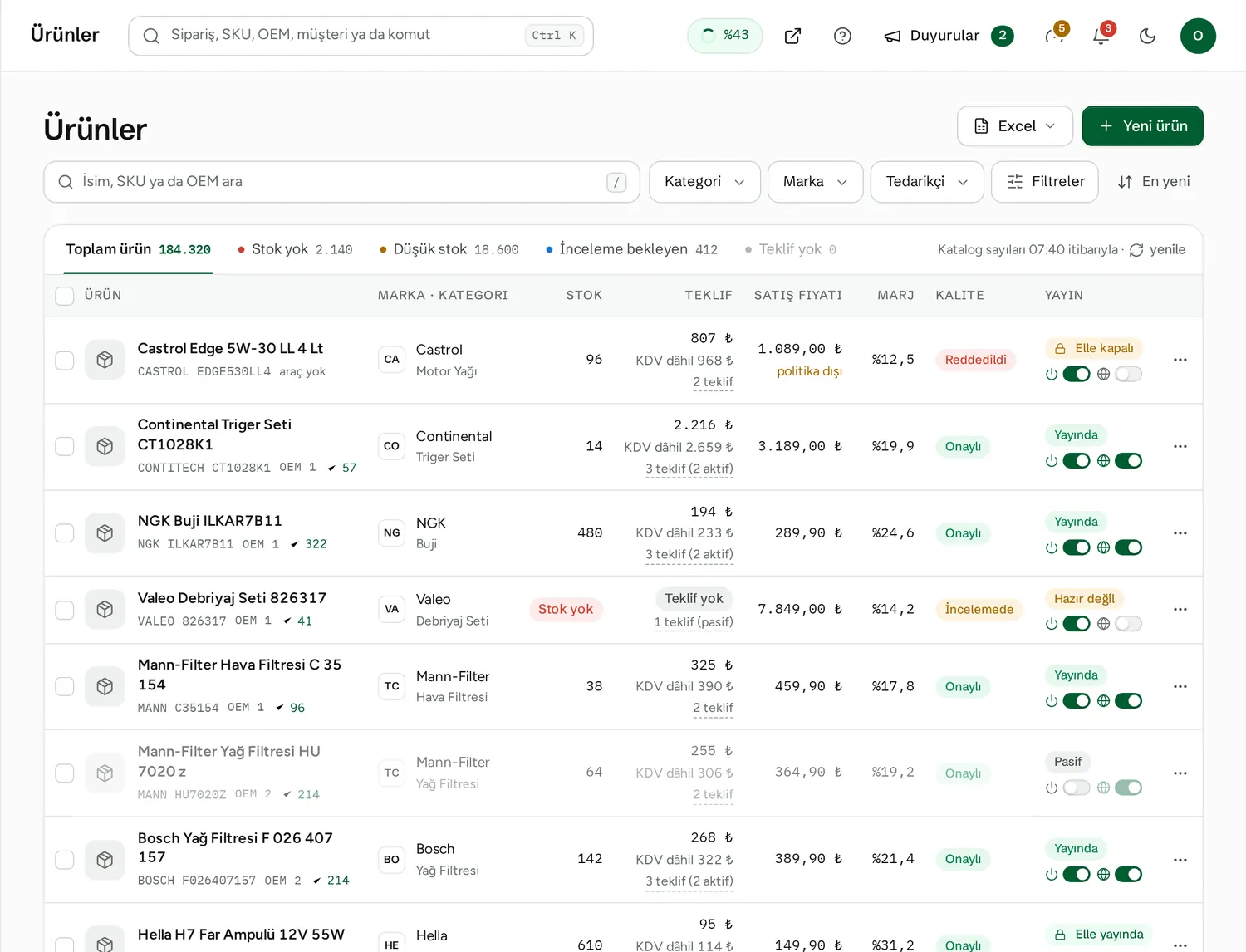
Task: Select the Stok yok tab
Action: click(x=295, y=249)
